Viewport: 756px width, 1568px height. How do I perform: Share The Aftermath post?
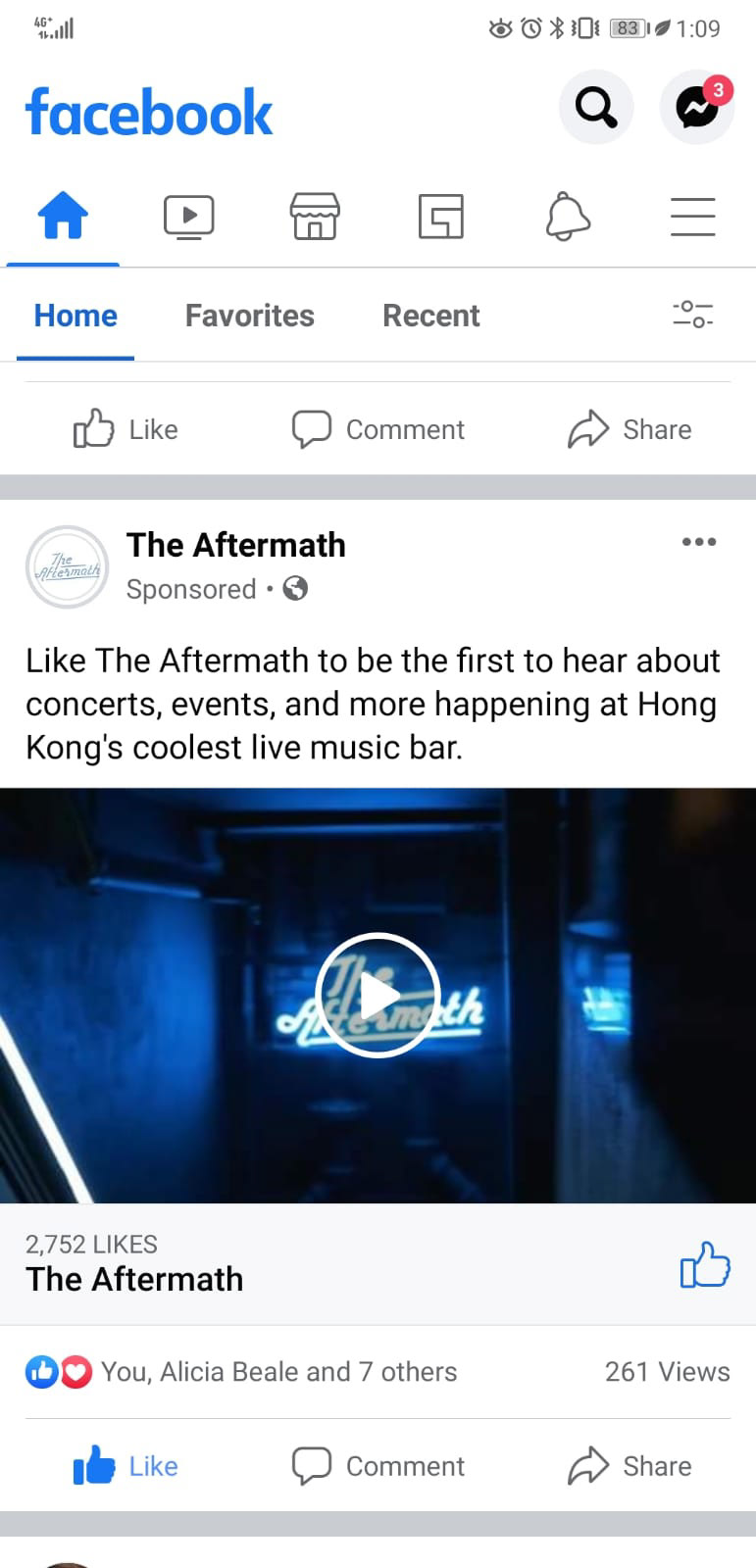click(x=630, y=1466)
